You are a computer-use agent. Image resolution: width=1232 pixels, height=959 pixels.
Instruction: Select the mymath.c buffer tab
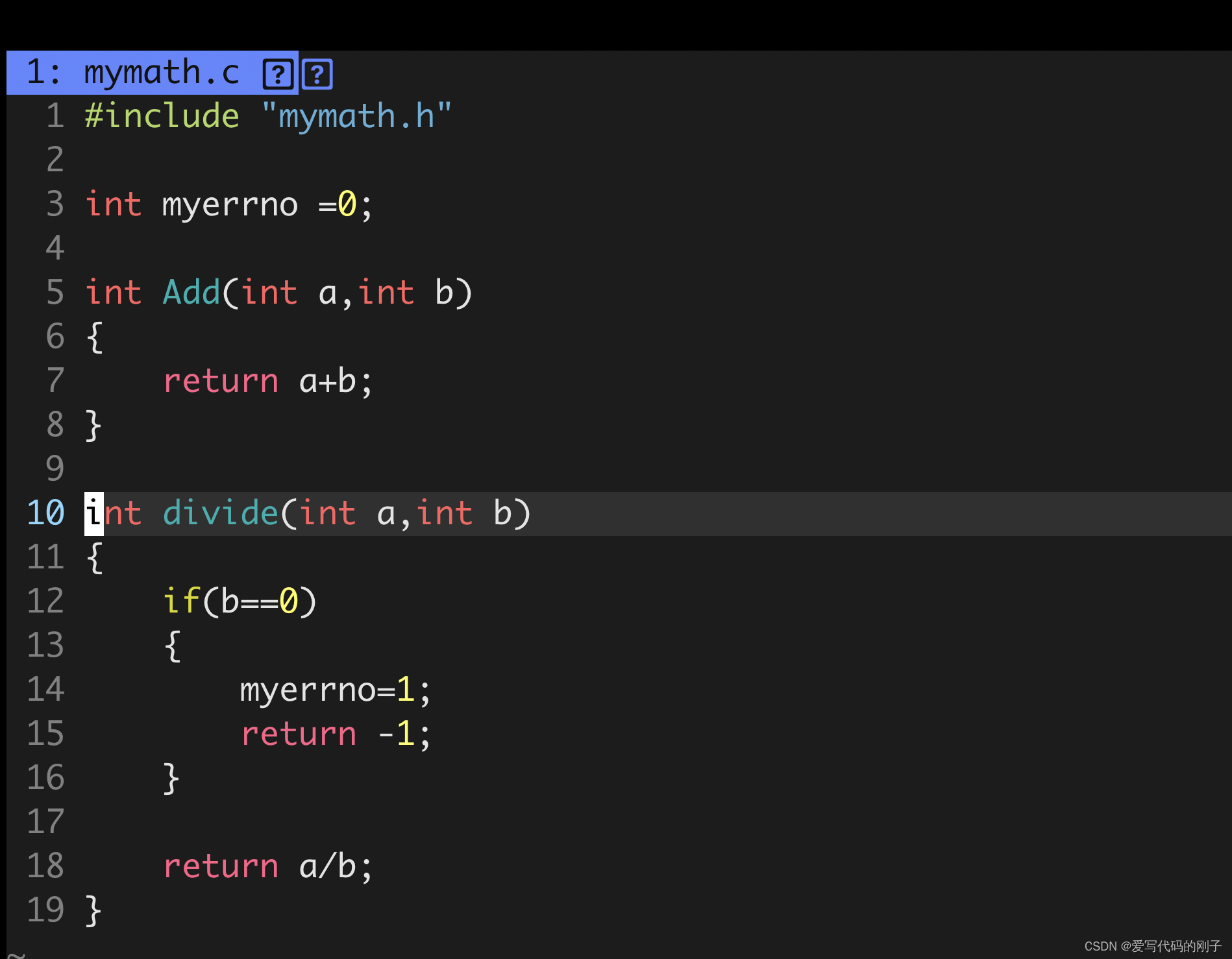[x=153, y=73]
